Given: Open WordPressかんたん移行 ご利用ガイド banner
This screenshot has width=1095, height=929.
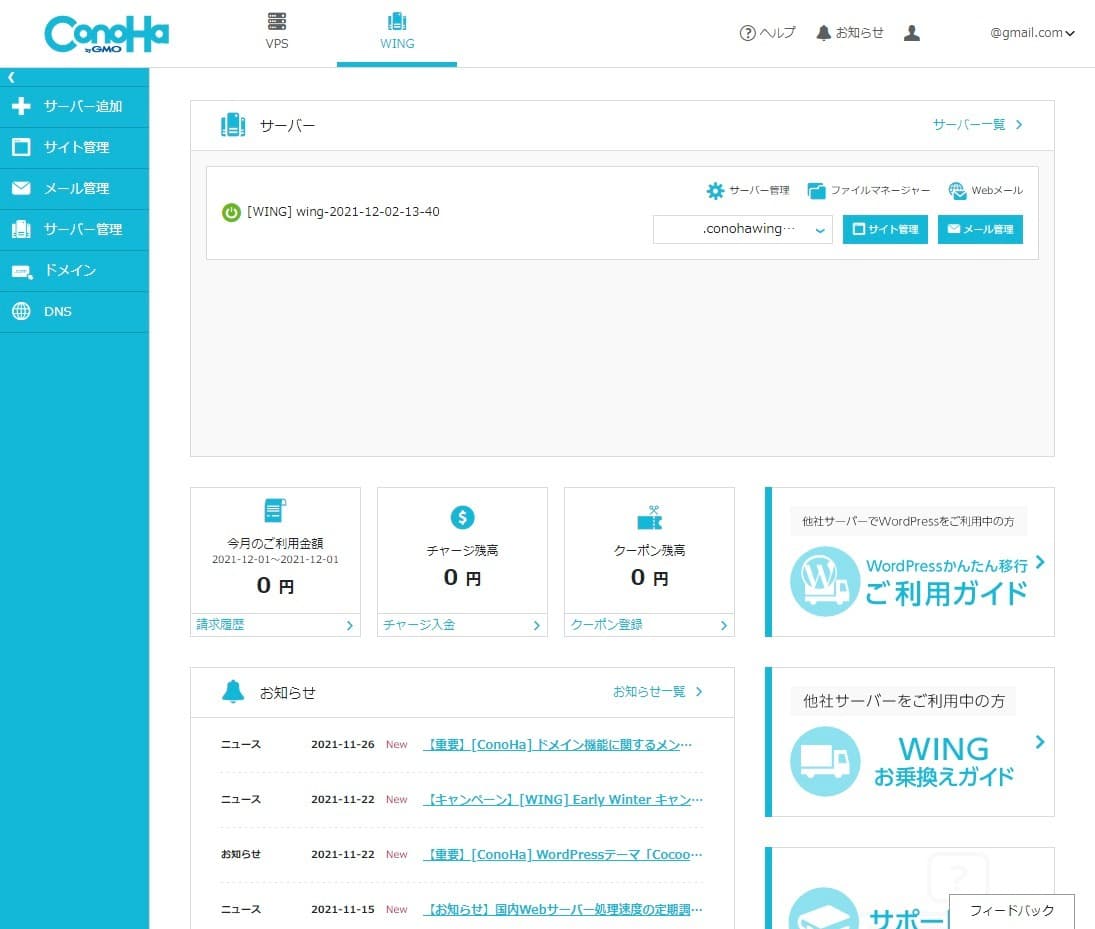Looking at the screenshot, I should [910, 562].
